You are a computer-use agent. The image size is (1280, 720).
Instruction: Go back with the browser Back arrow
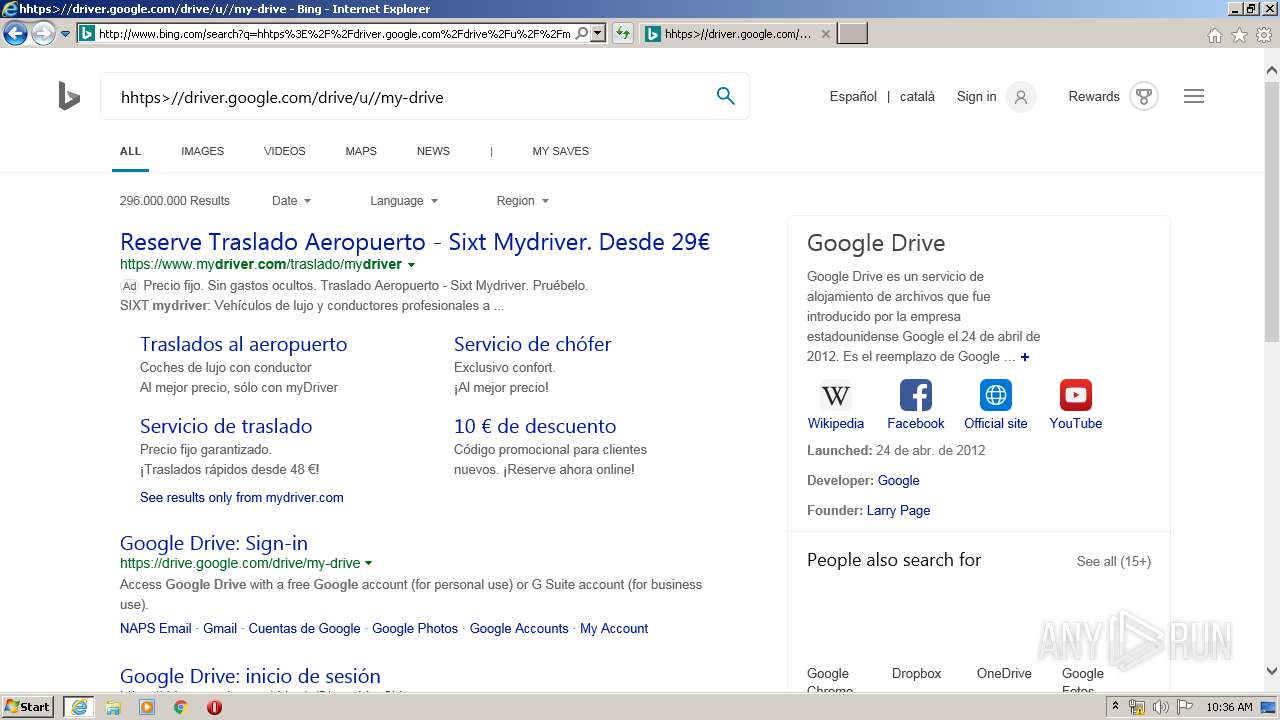(x=15, y=34)
